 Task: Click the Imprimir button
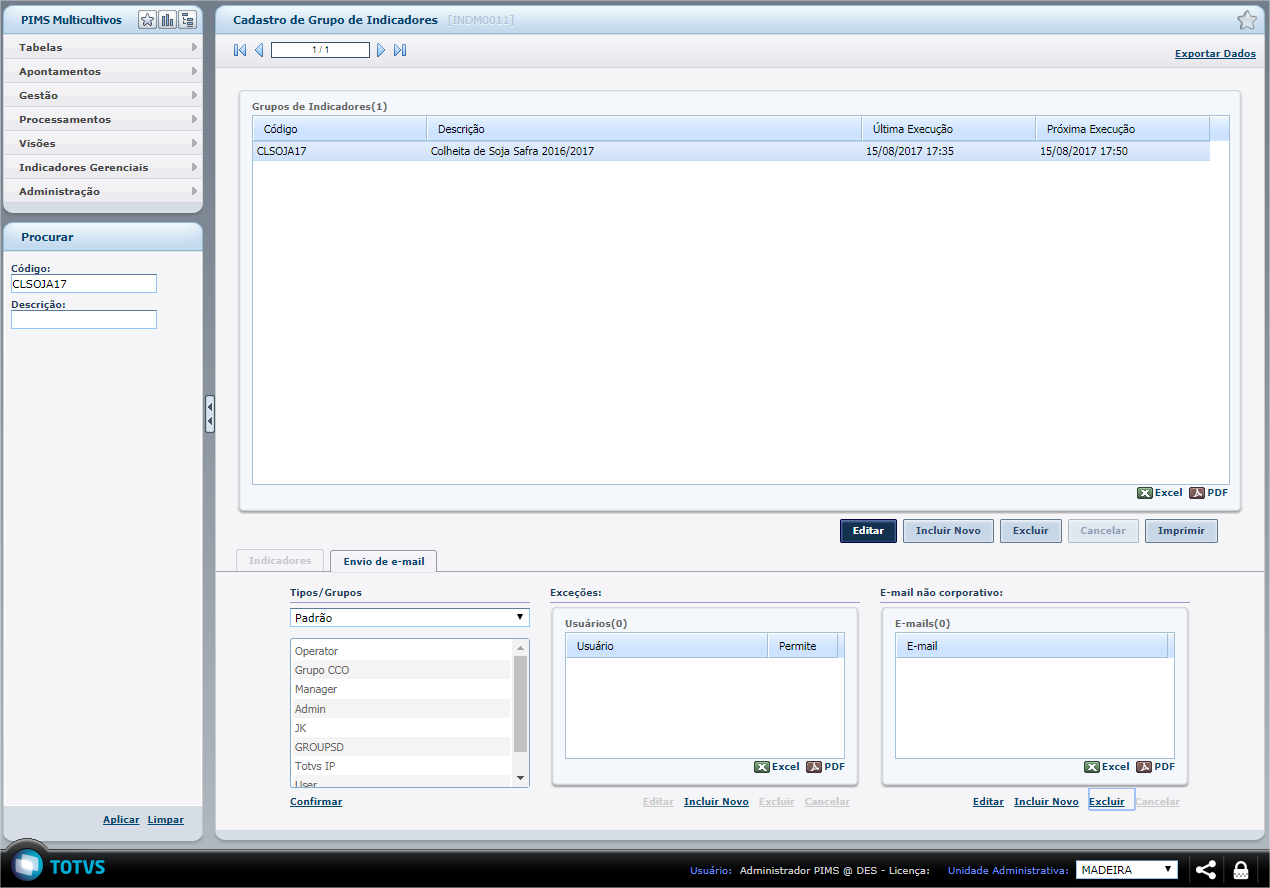(1181, 531)
